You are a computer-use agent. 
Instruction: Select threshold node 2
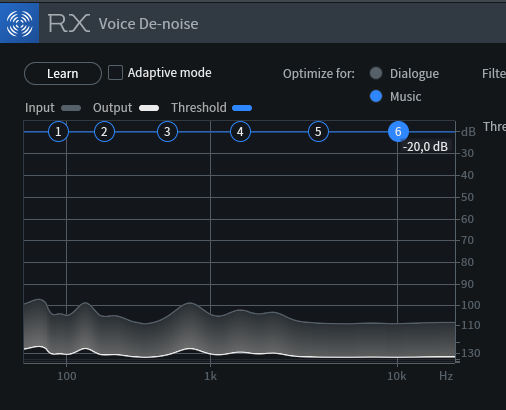pyautogui.click(x=104, y=132)
